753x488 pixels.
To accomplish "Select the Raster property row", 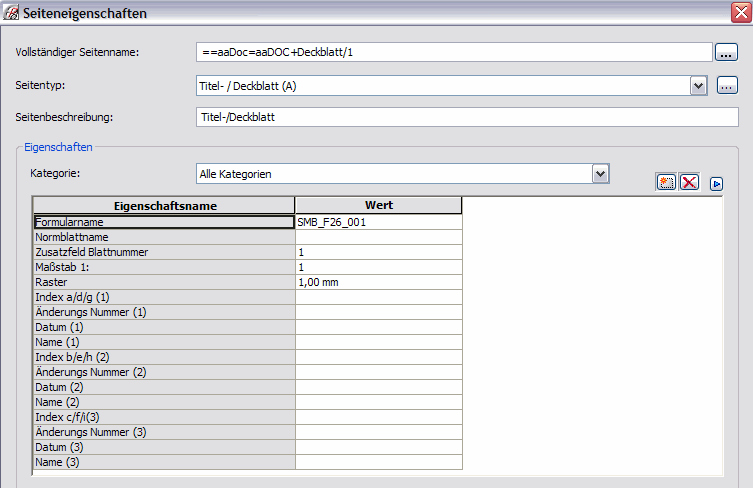I will point(164,282).
